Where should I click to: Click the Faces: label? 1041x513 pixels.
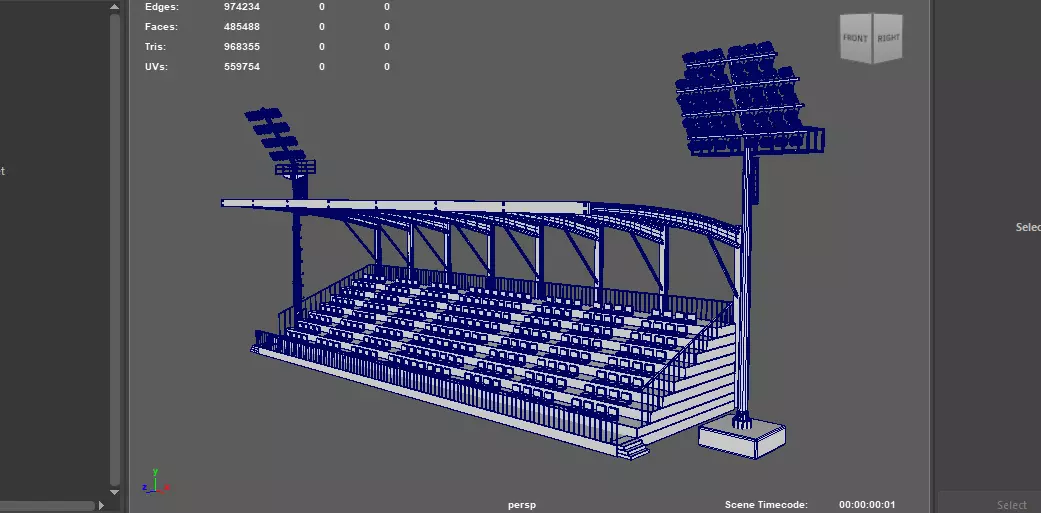161,27
